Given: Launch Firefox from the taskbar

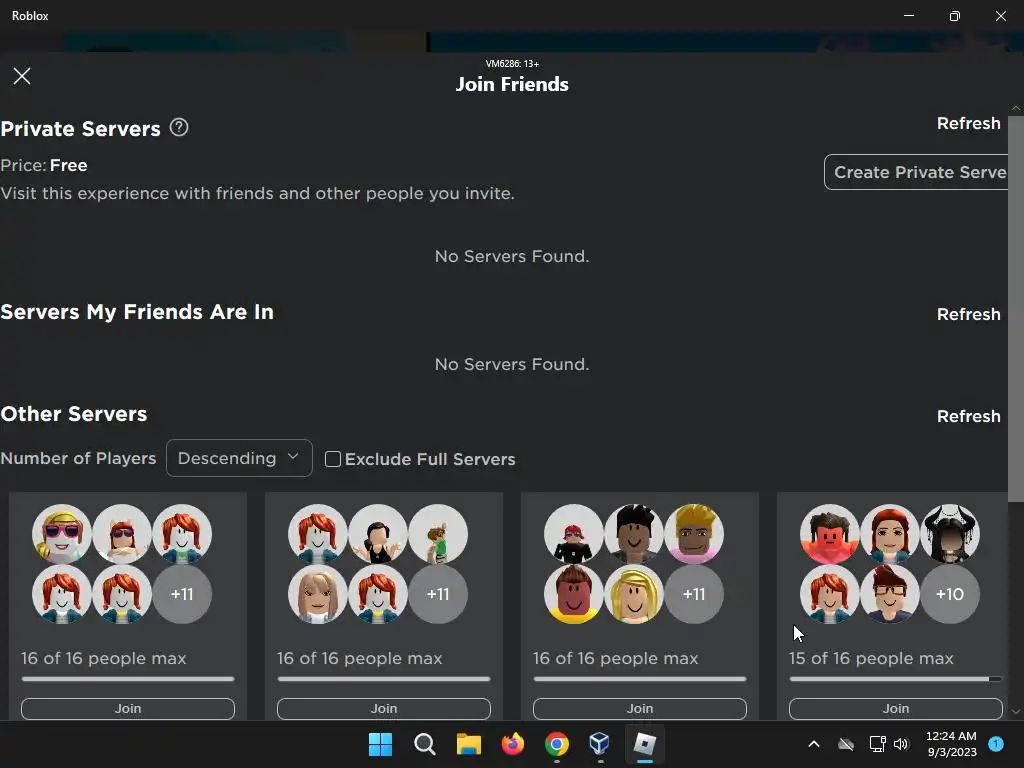Looking at the screenshot, I should pyautogui.click(x=513, y=744).
